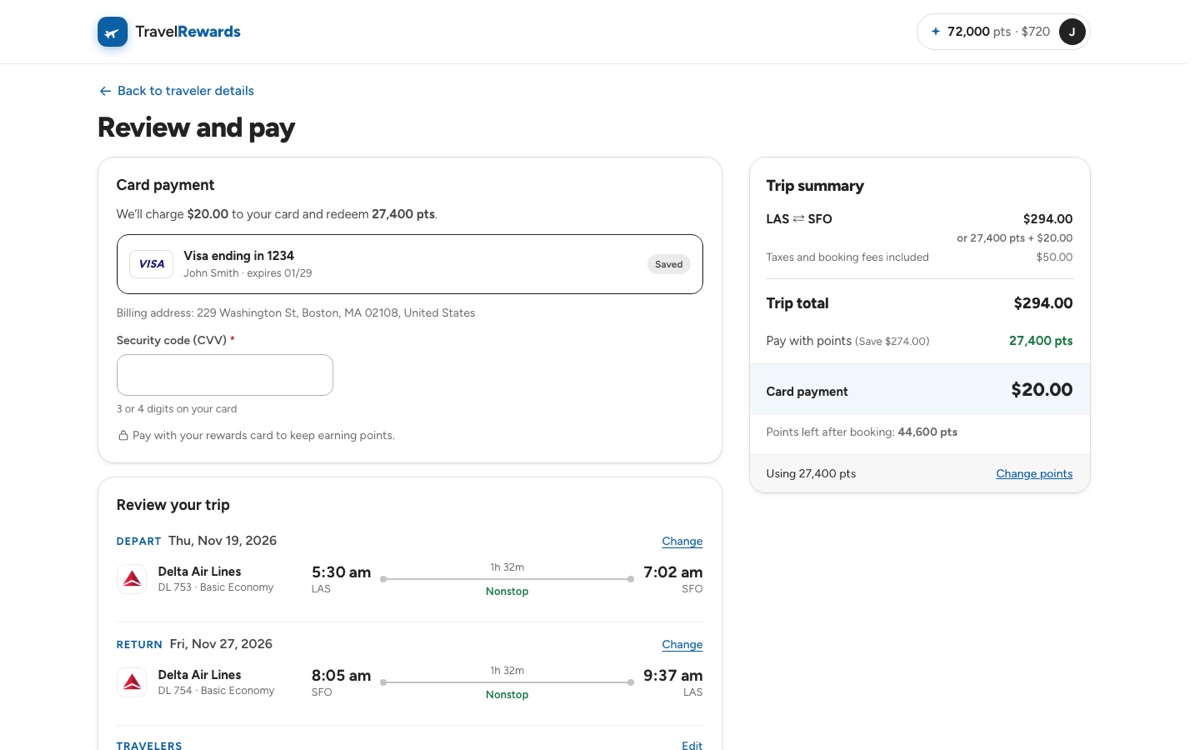This screenshot has height=750, width=1200.
Task: Select the Visa ending in 1234 card
Action: tap(410, 264)
